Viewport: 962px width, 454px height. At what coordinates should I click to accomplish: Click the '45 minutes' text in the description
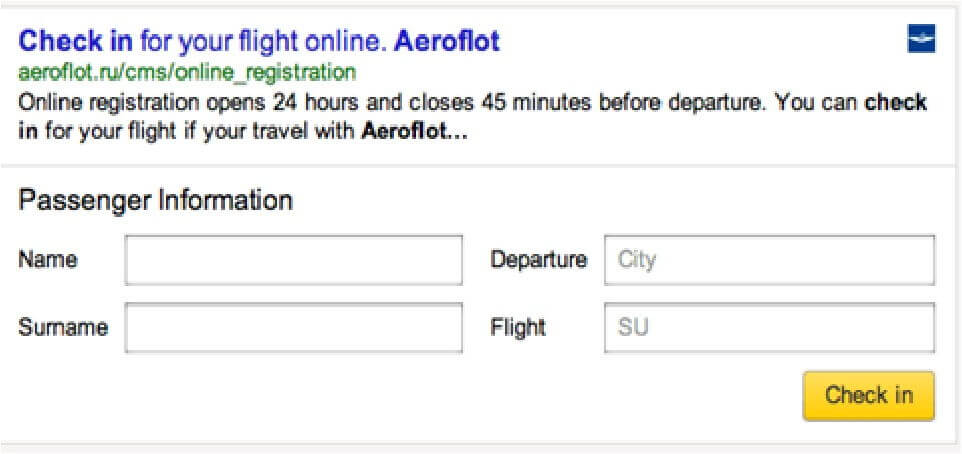click(x=536, y=102)
